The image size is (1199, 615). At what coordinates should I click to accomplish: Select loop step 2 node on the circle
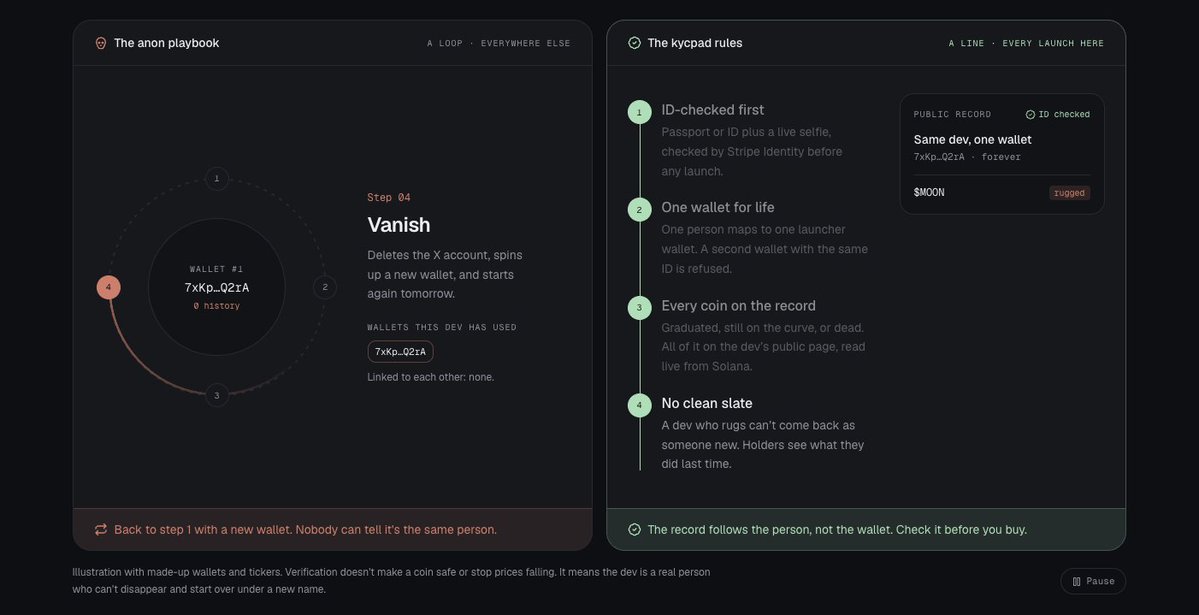[325, 288]
